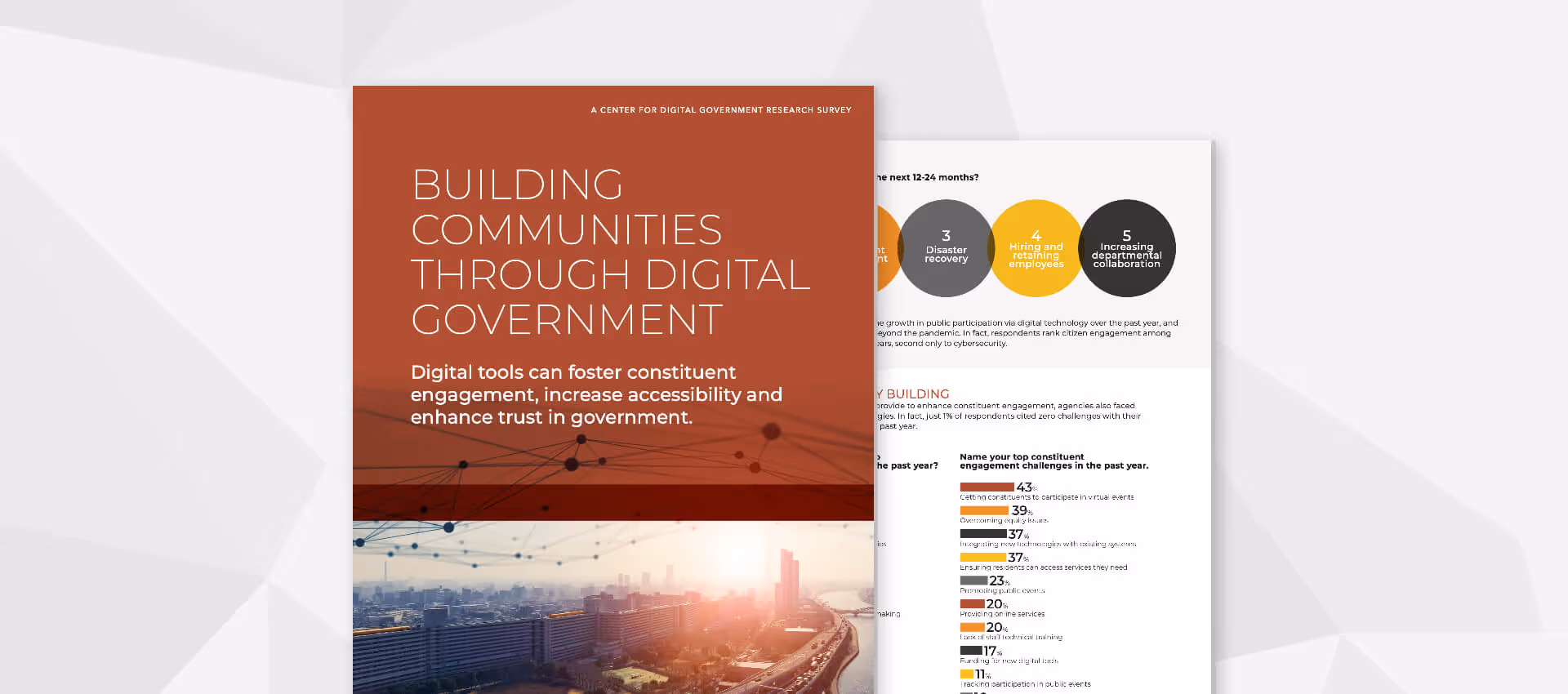
Task: Click the 'Y BUILDING' section heading
Action: coord(912,394)
